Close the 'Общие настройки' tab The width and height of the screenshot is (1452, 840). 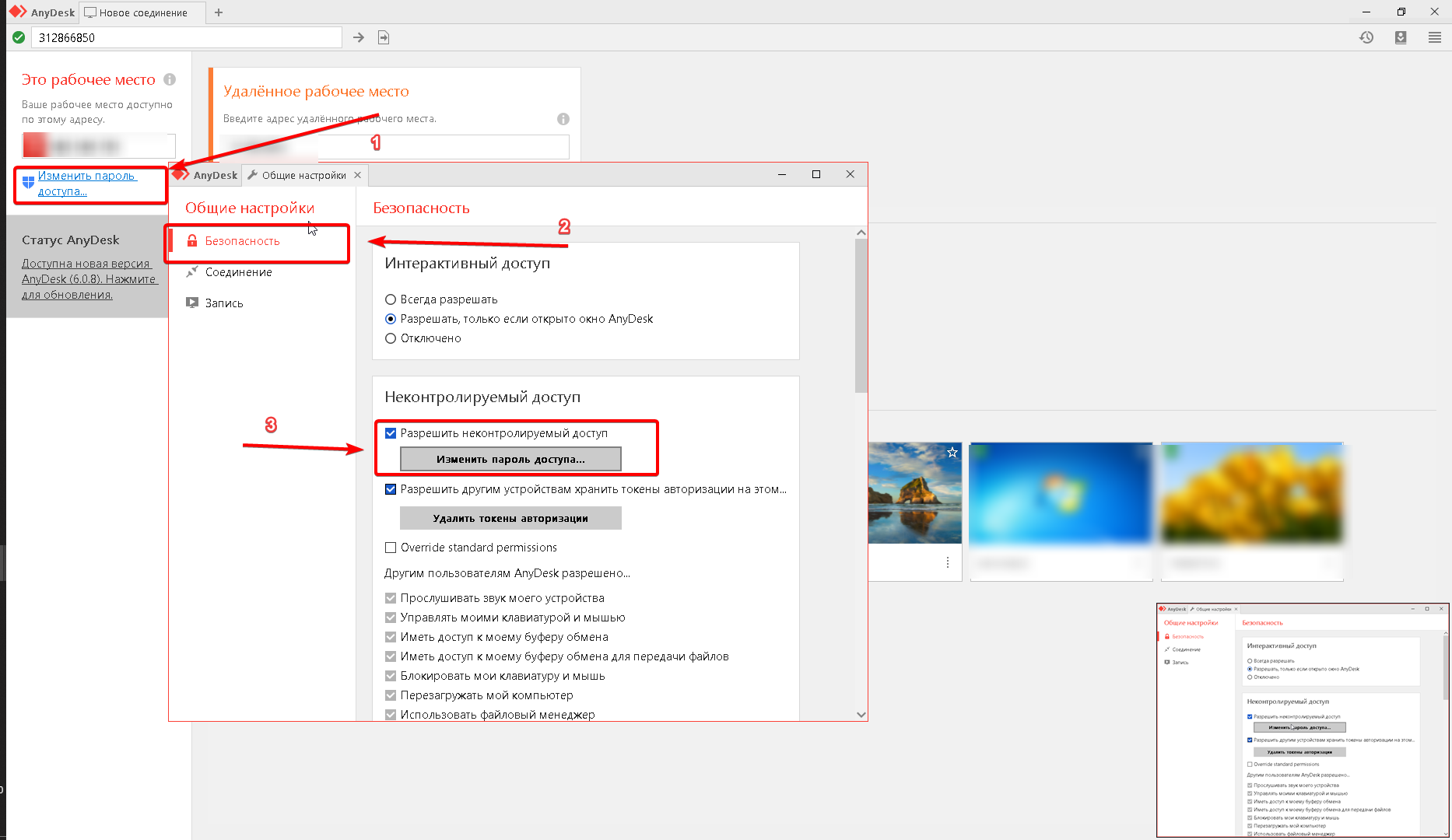358,175
